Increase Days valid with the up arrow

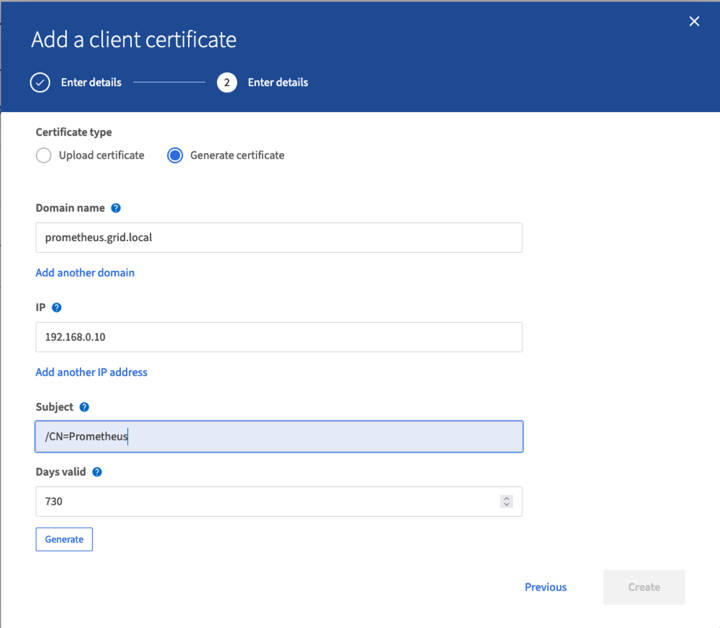pyautogui.click(x=507, y=498)
